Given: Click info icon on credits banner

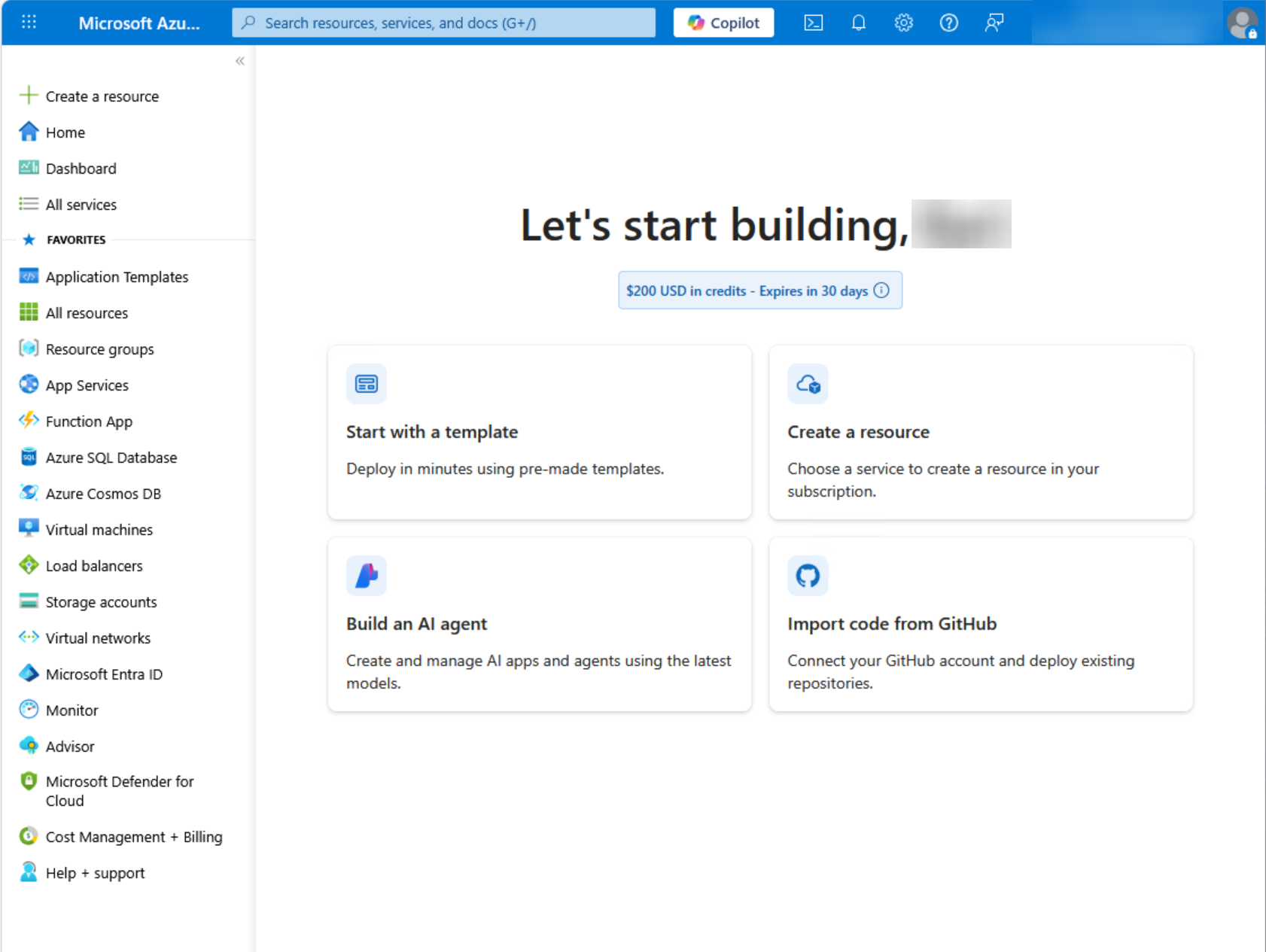Looking at the screenshot, I should (881, 290).
